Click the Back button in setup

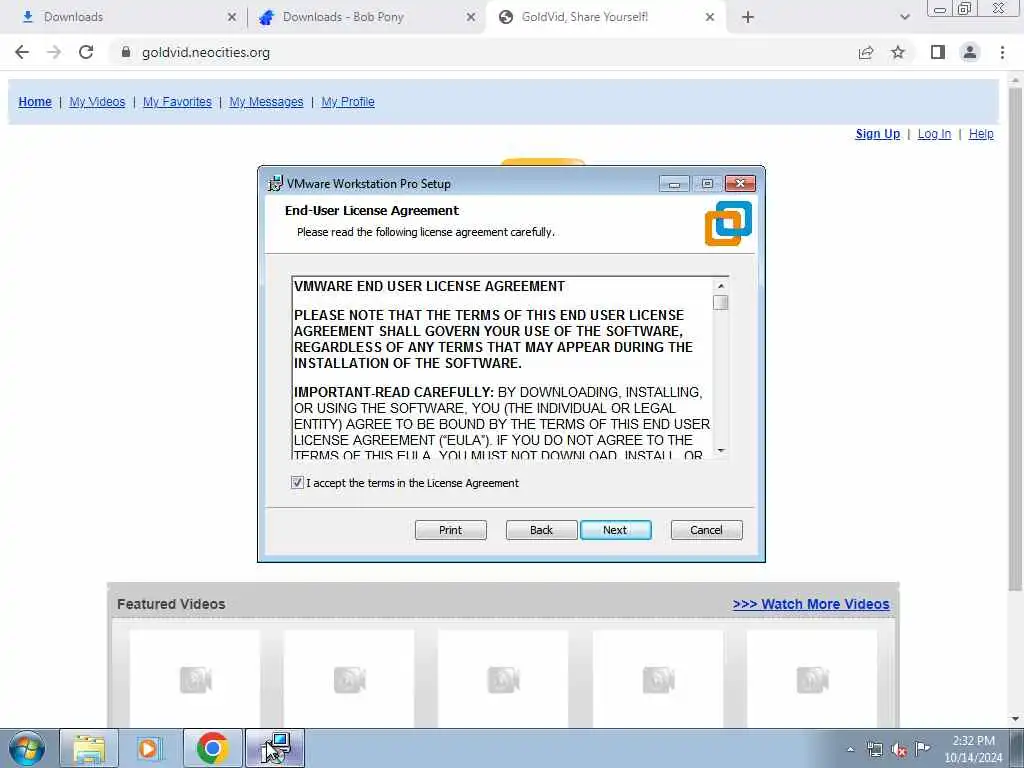541,530
